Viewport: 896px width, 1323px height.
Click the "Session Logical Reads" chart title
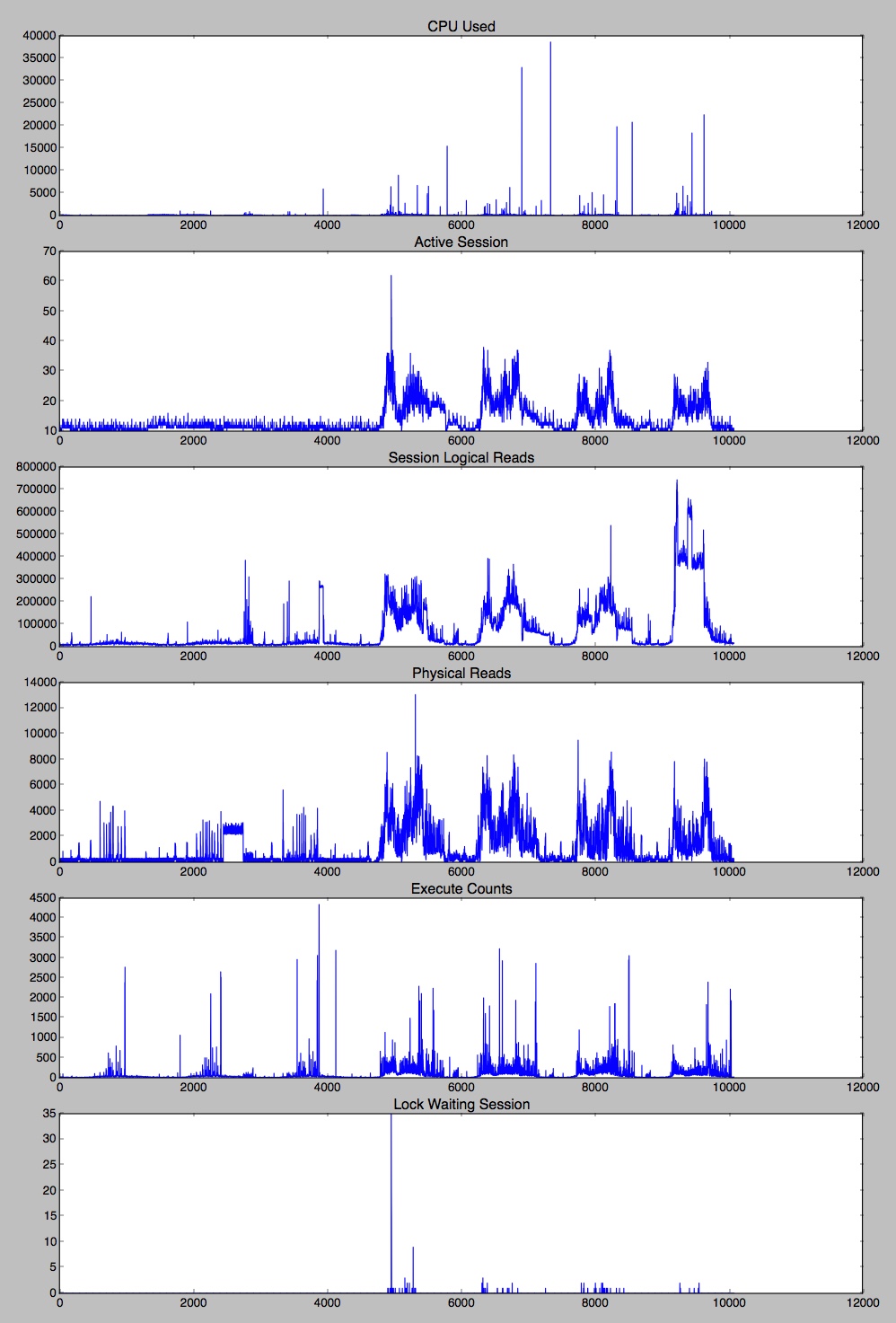(461, 457)
